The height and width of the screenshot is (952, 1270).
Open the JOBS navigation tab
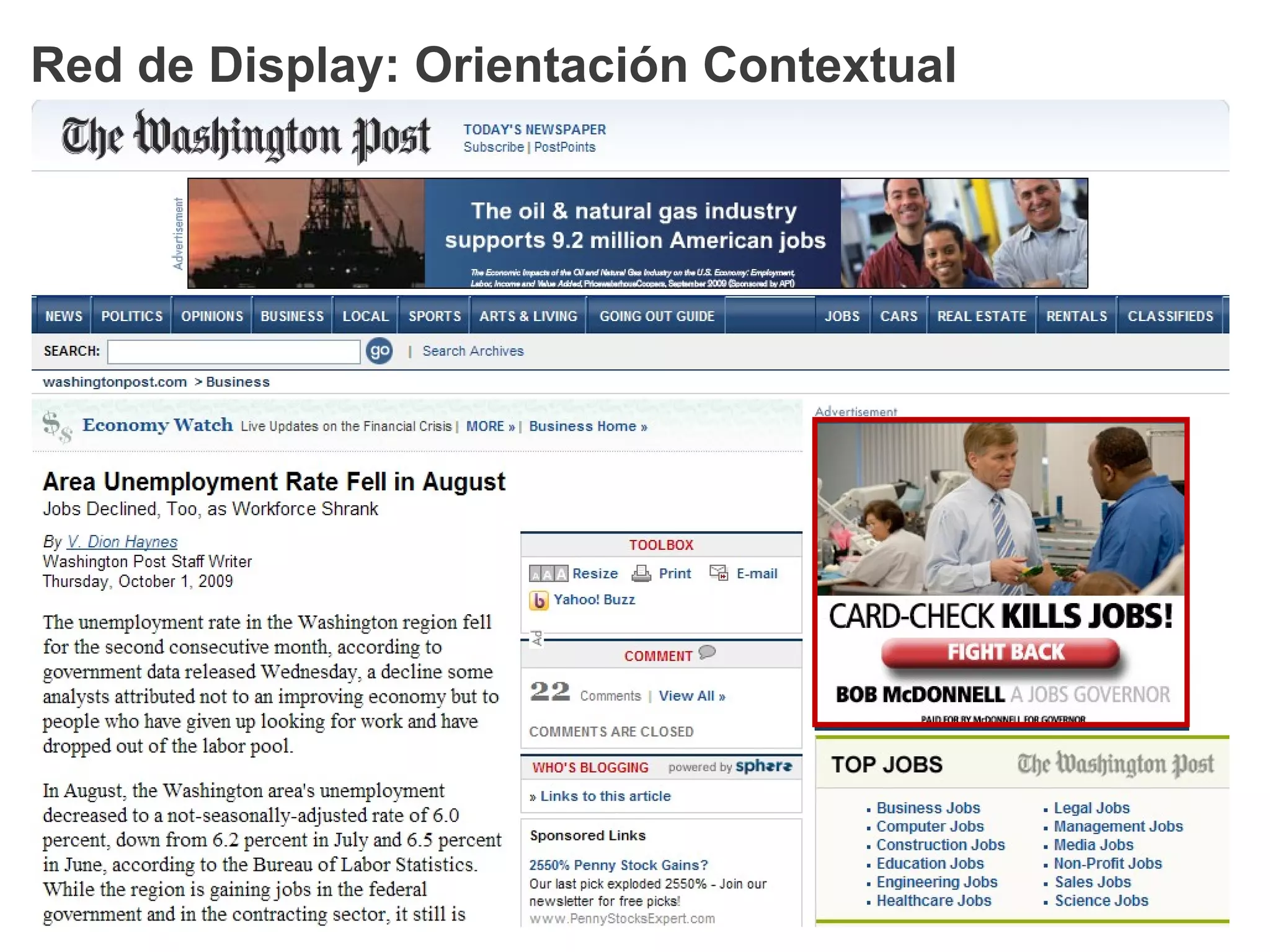click(x=842, y=316)
